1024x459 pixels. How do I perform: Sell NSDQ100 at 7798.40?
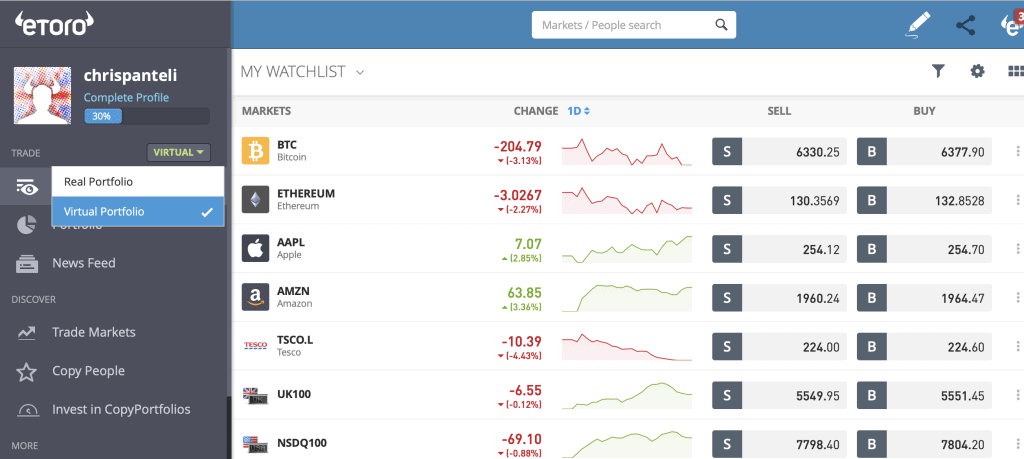(779, 443)
